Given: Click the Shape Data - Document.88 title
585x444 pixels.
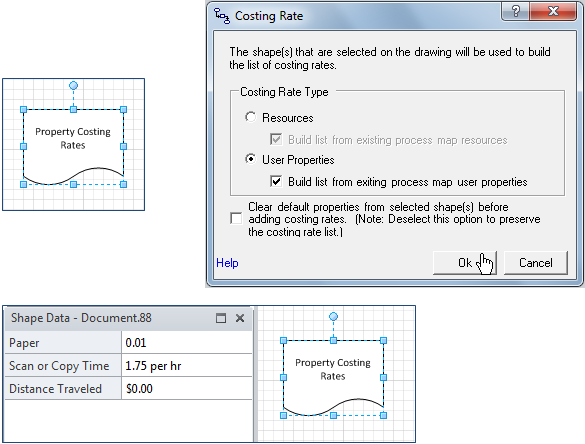Looking at the screenshot, I should [81, 318].
